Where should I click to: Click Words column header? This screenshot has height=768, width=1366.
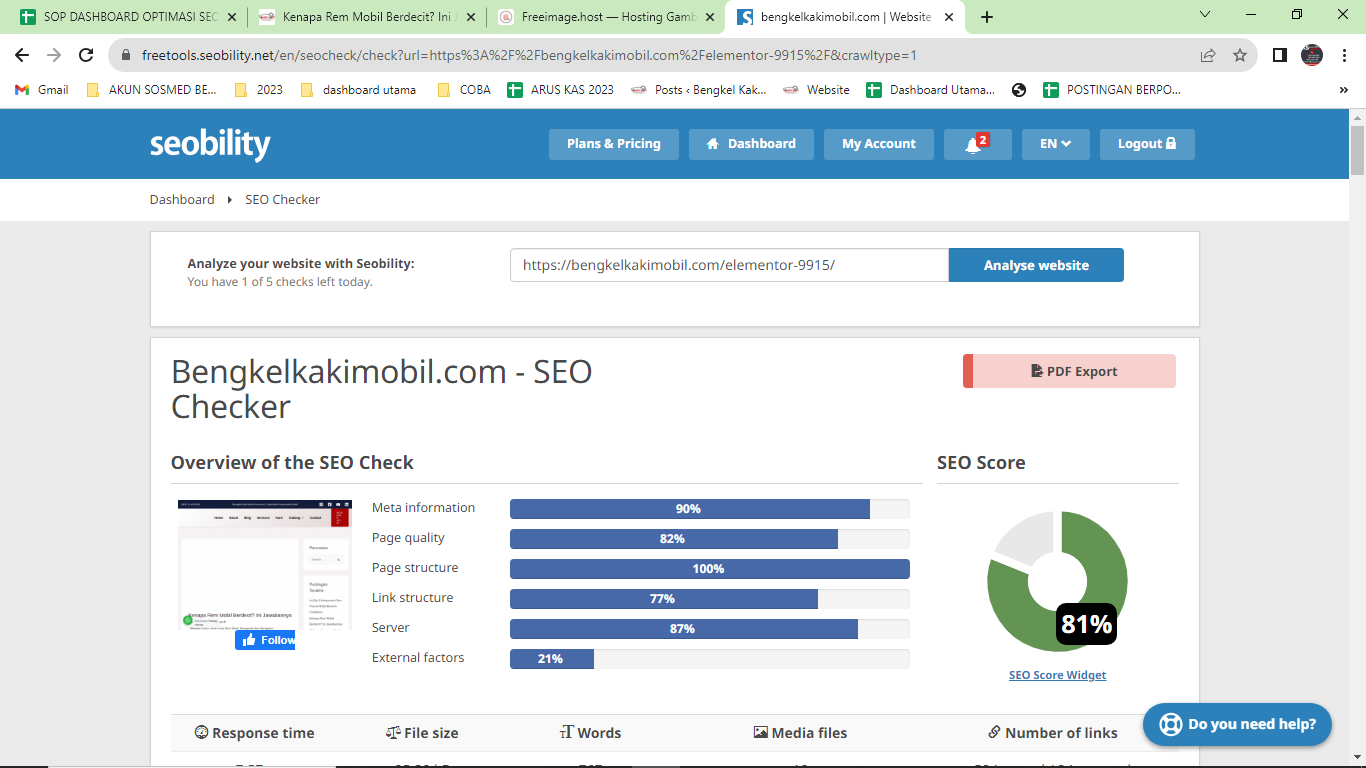[x=591, y=733]
